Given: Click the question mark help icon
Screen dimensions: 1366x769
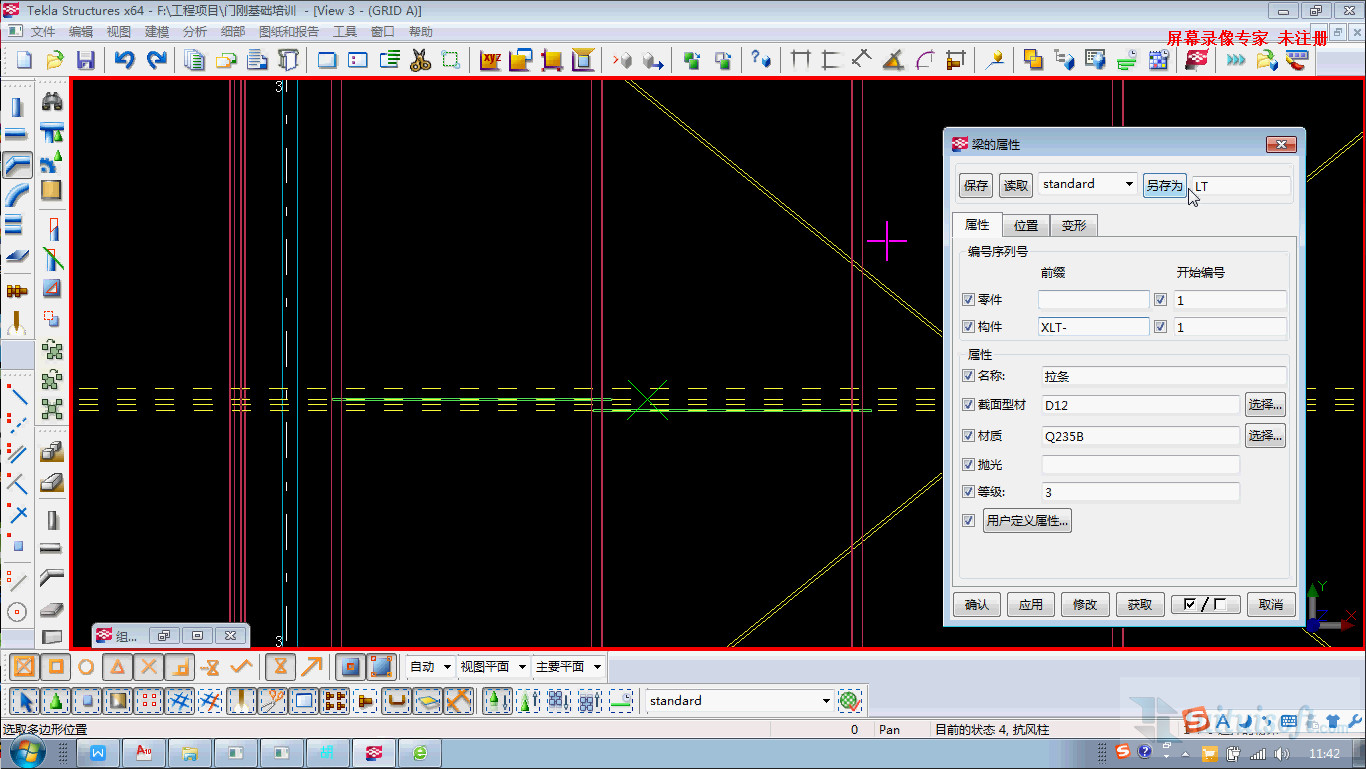Looking at the screenshot, I should coord(761,60).
